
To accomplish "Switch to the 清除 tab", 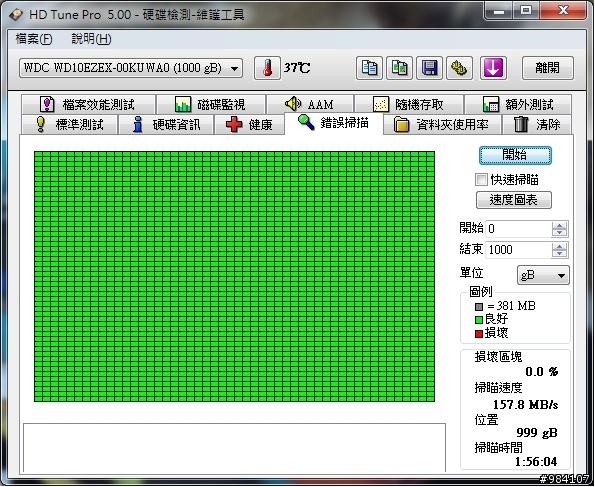I will [537, 125].
